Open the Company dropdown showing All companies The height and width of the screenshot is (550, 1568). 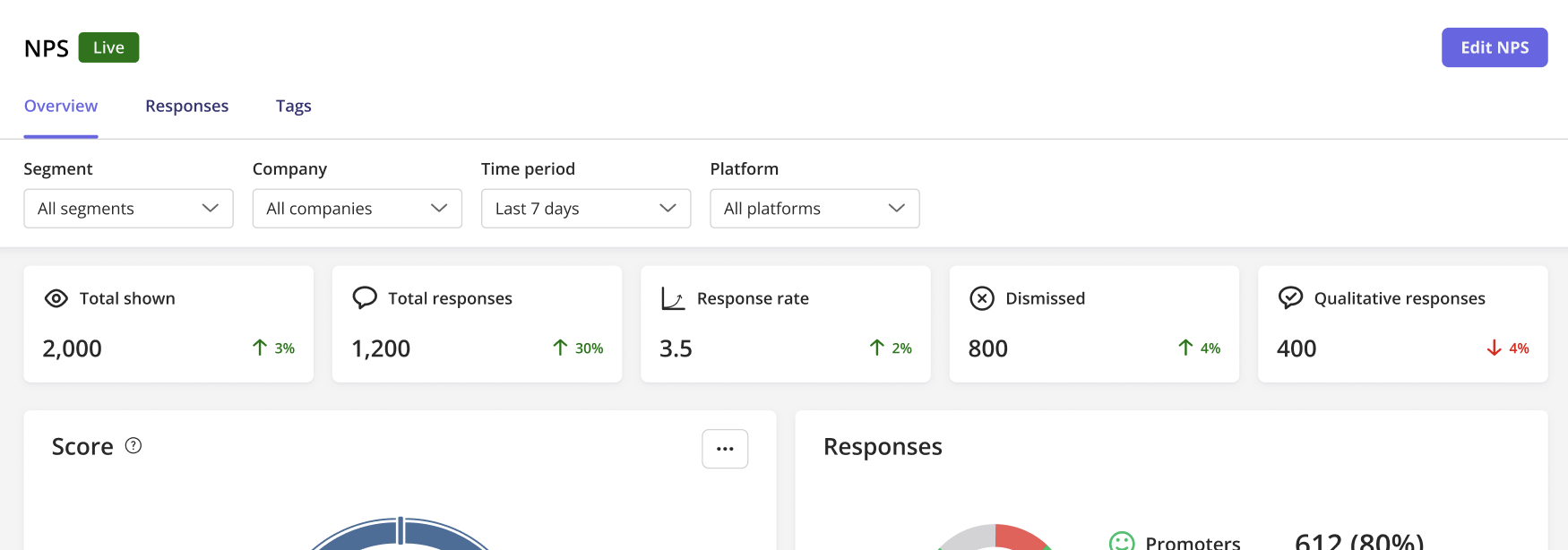(357, 208)
